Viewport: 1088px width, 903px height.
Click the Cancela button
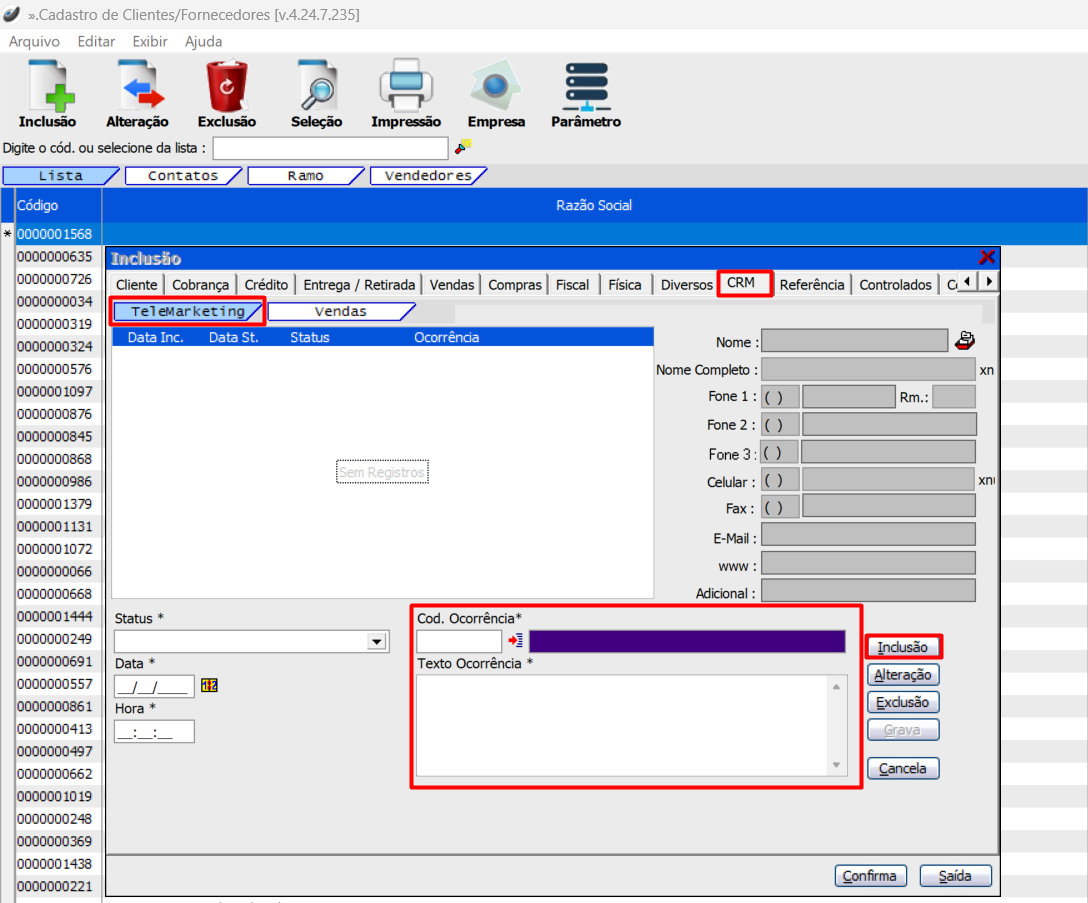pos(903,769)
